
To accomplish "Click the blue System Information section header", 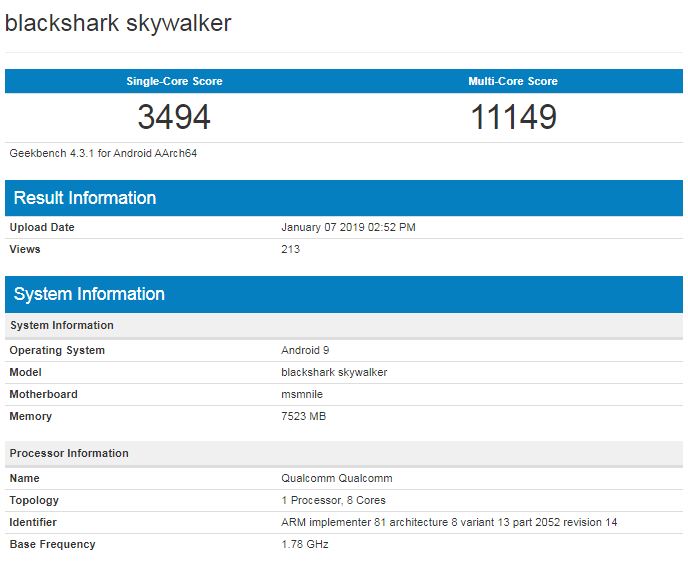I will [89, 294].
